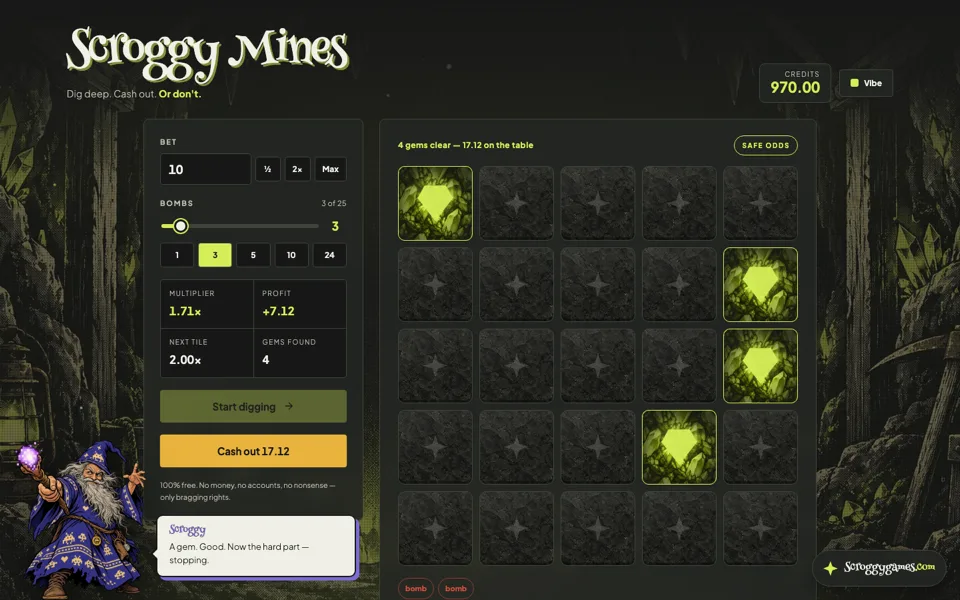
Task: Dig the tile in row 1, column 4
Action: coord(679,203)
